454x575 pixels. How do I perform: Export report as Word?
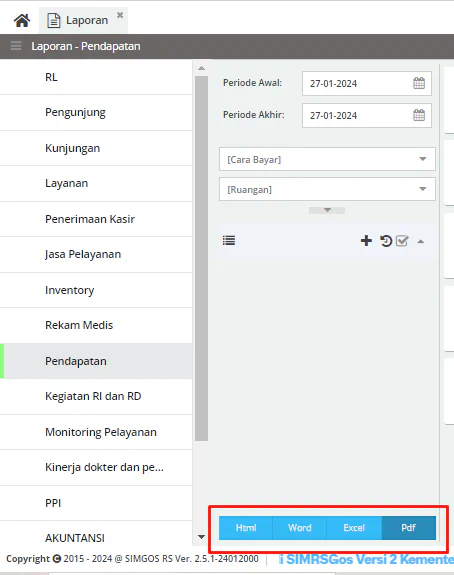(x=300, y=528)
